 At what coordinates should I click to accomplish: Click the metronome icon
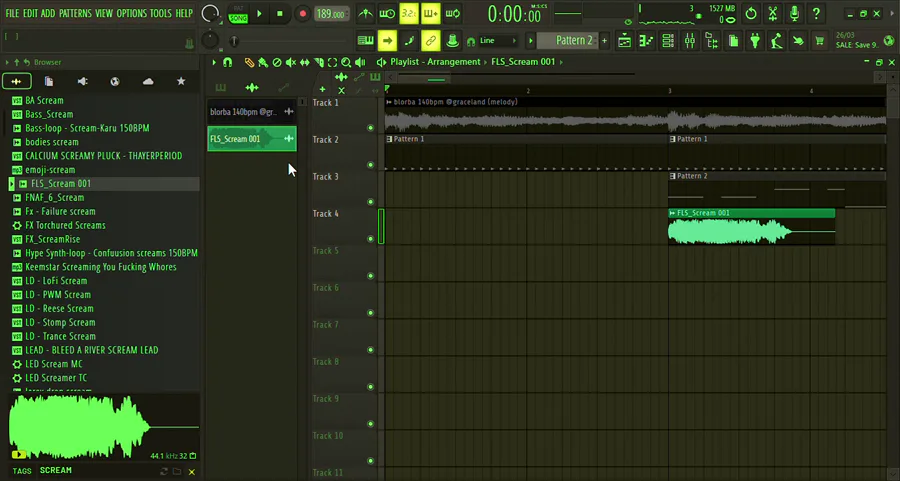pyautogui.click(x=365, y=13)
